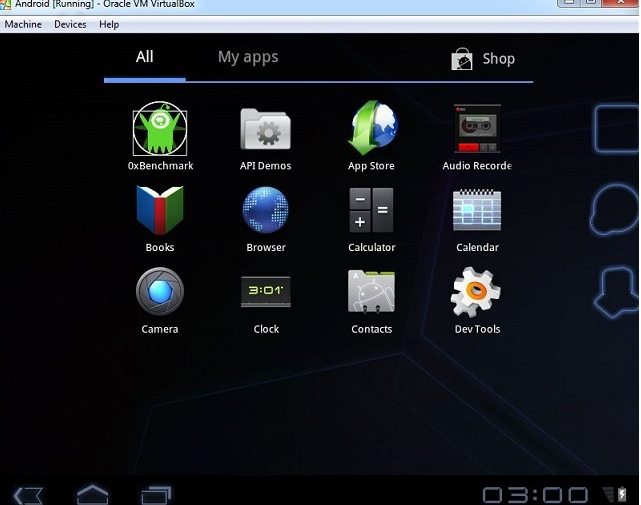Launch the Camera lens icon

pos(160,291)
